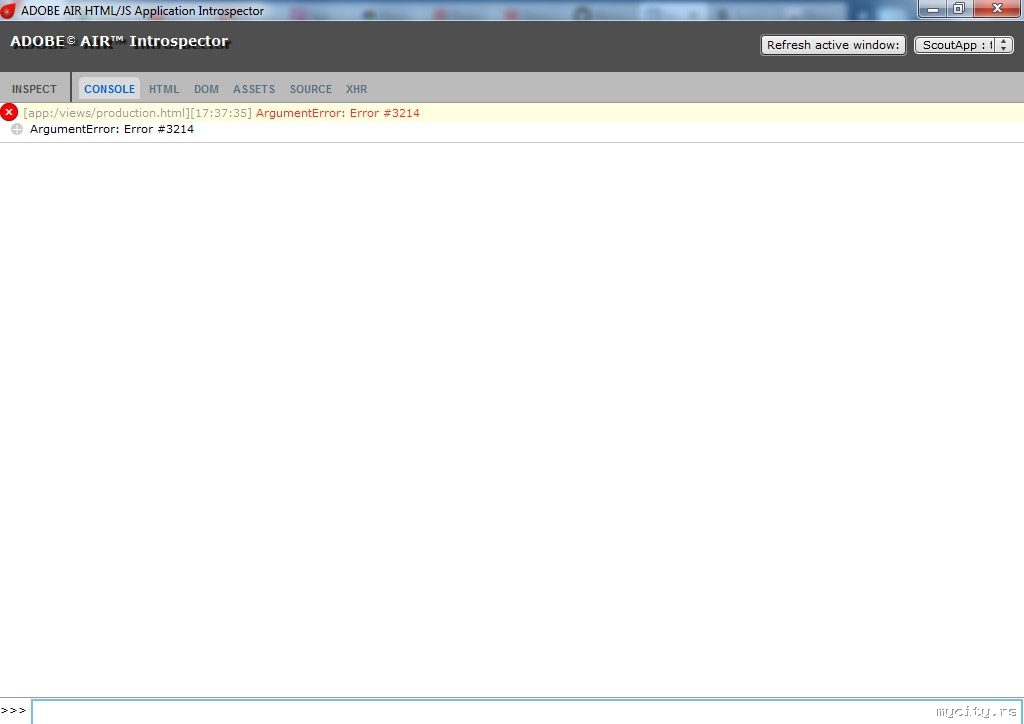Select the red ArgumentError: Error #3214 message
This screenshot has height=724, width=1024.
point(338,113)
